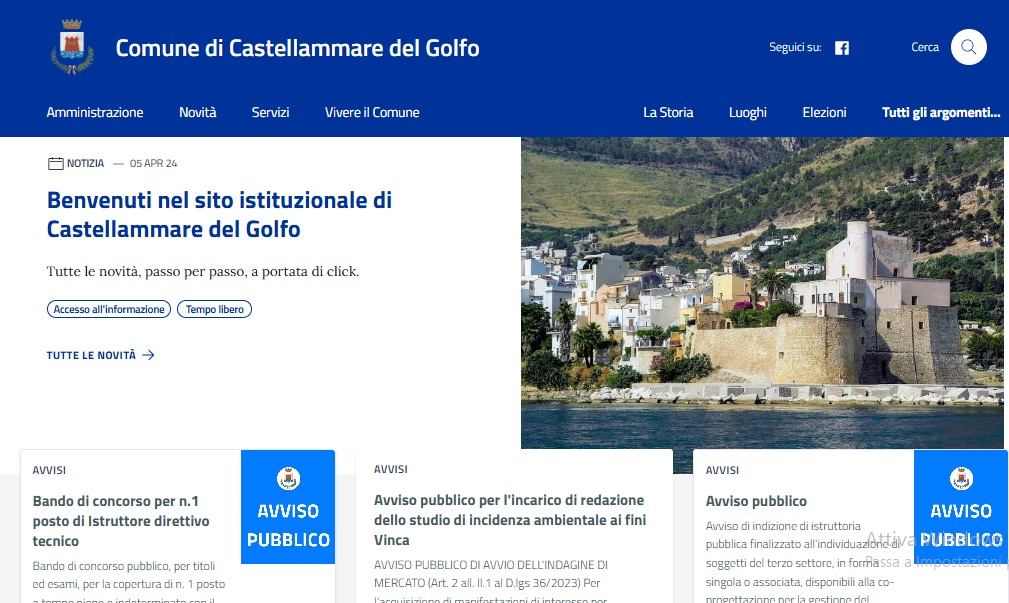Expand the Amministrazione navigation menu
This screenshot has width=1009, height=603.
pyautogui.click(x=95, y=112)
